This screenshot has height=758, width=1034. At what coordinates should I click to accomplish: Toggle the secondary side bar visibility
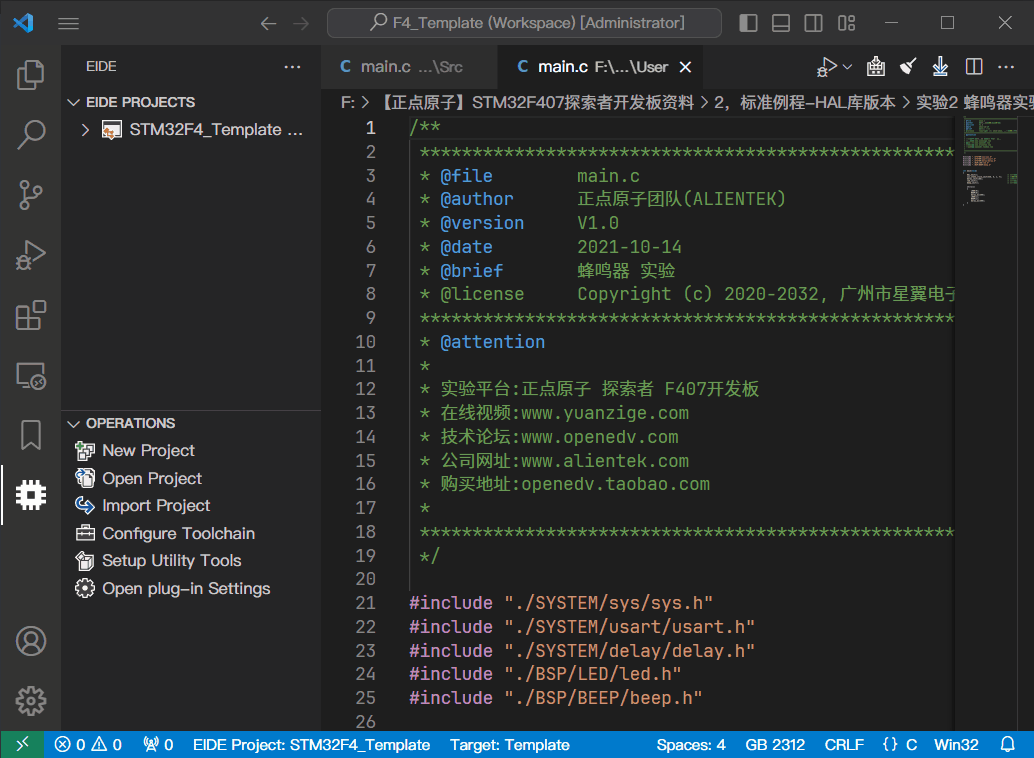pos(814,23)
